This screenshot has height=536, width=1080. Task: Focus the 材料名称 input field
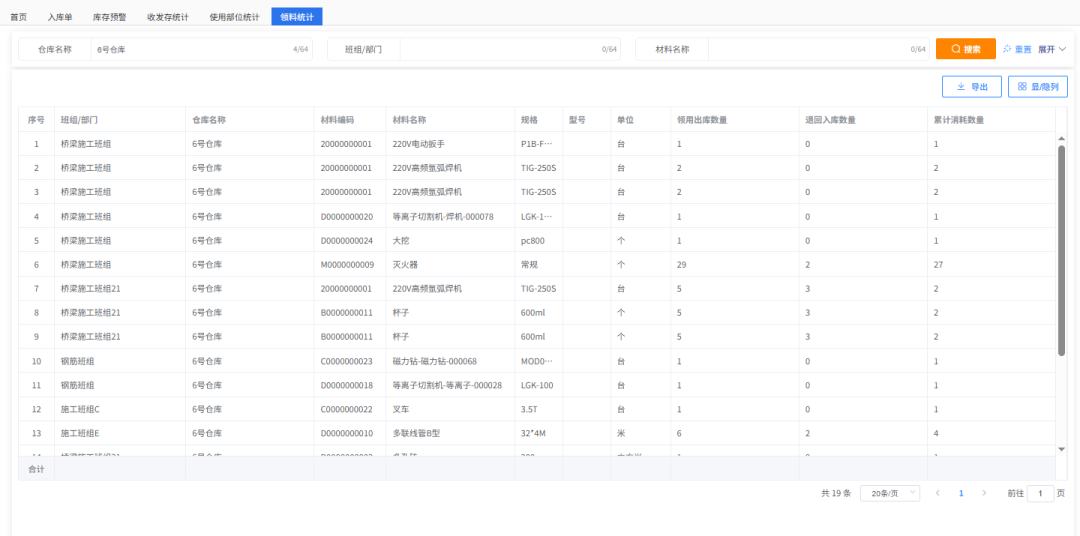[818, 50]
